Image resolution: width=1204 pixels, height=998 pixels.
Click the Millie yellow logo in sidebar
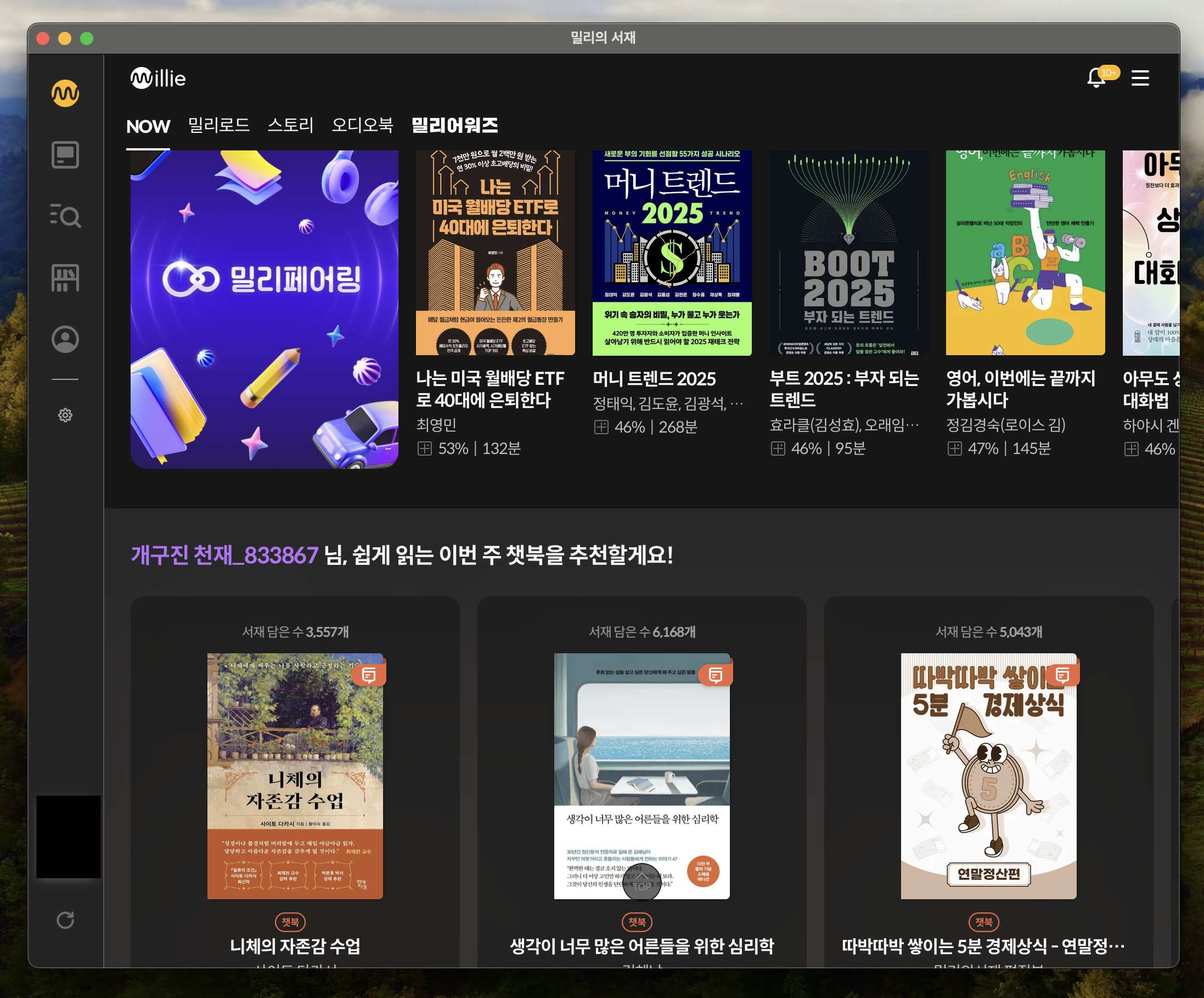click(x=65, y=93)
